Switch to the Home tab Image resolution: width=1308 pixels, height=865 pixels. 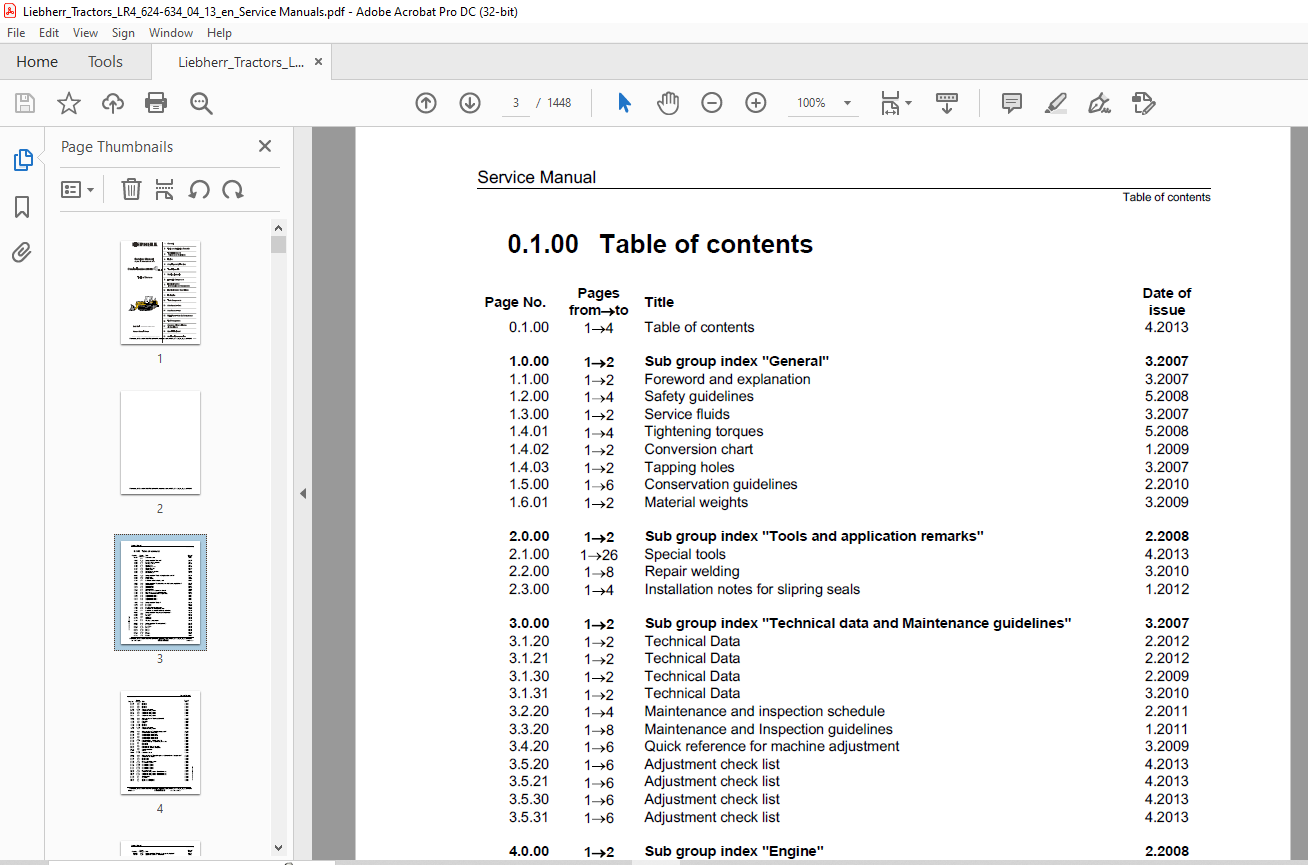37,62
